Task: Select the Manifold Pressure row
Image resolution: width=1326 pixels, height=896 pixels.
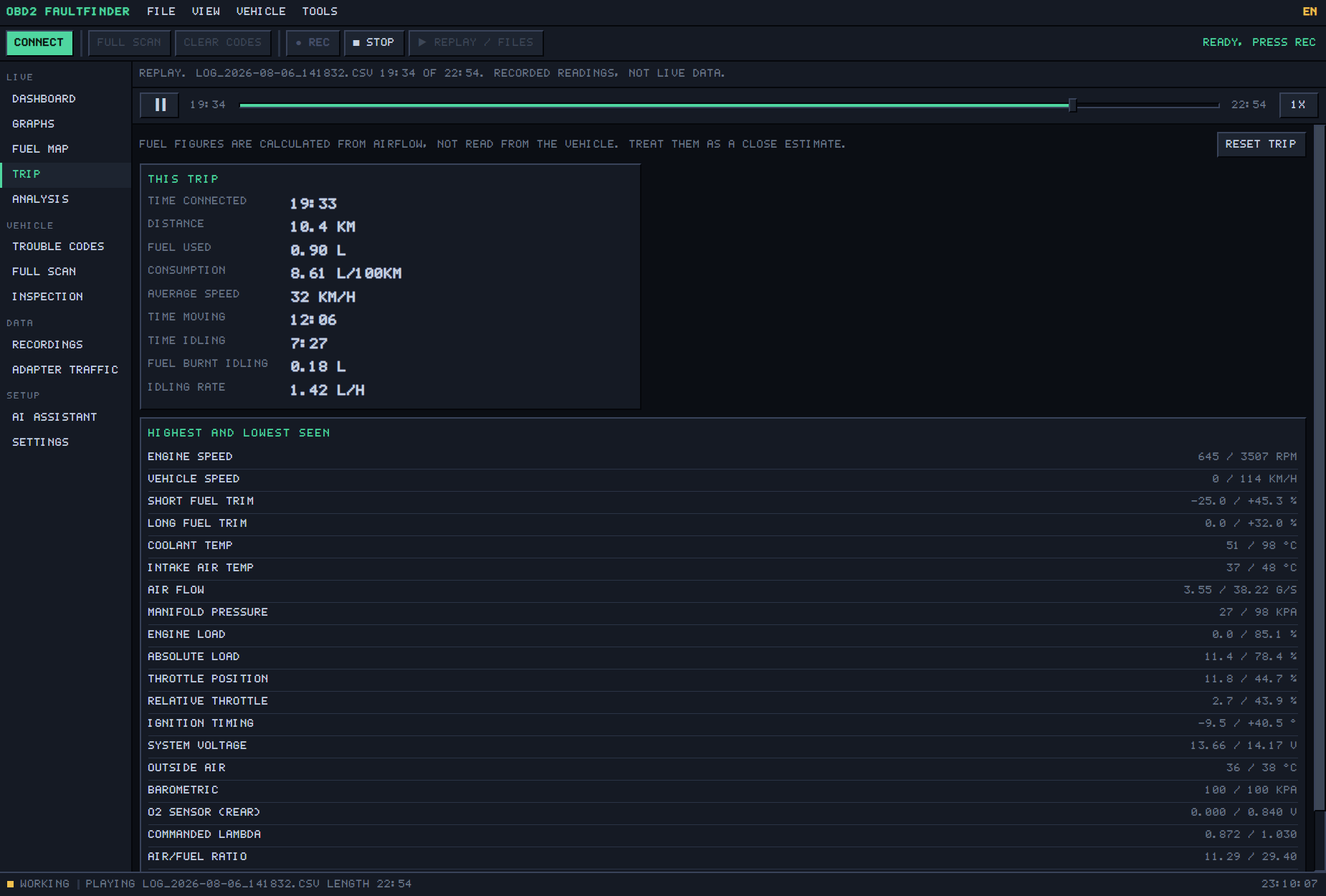Action: (722, 612)
